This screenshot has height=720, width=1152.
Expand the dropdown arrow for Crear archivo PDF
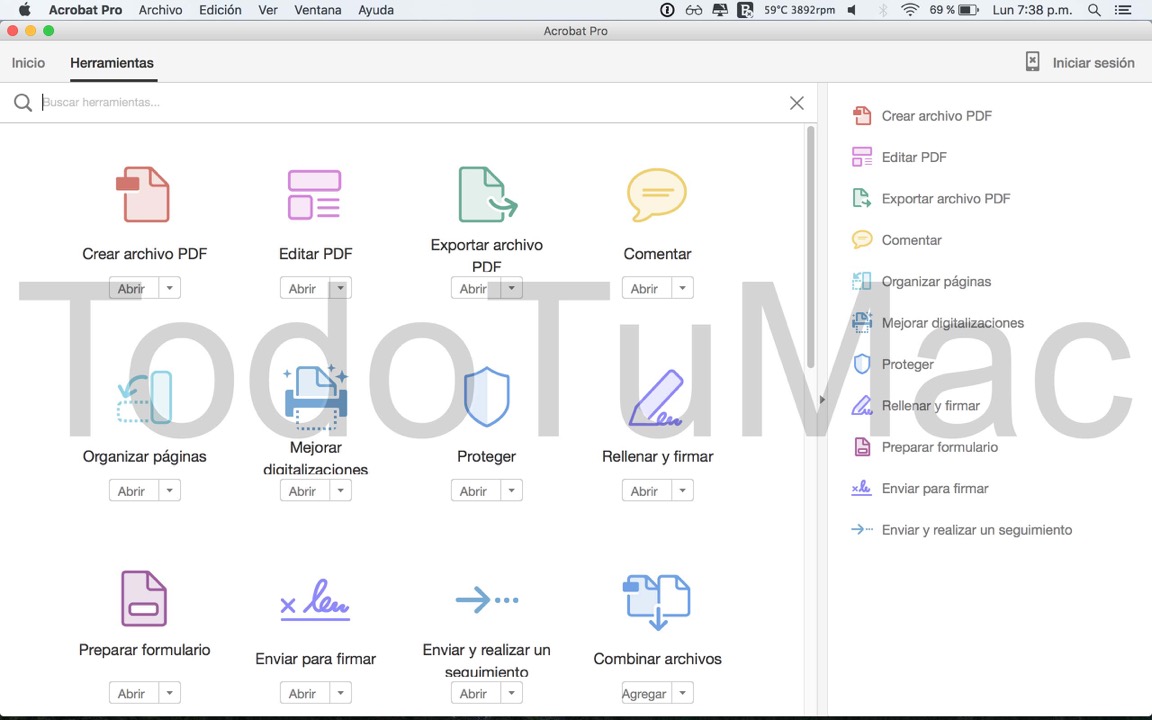click(170, 288)
